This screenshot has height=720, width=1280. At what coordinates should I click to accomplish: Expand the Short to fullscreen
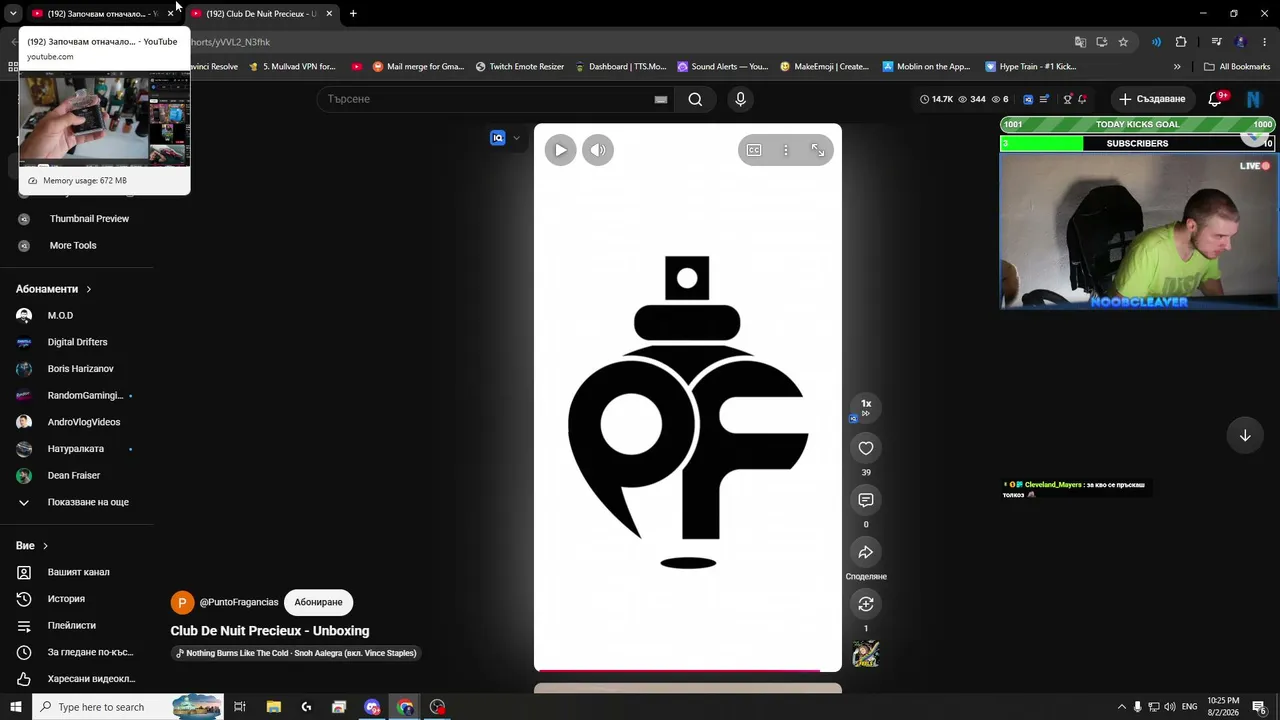(x=818, y=150)
